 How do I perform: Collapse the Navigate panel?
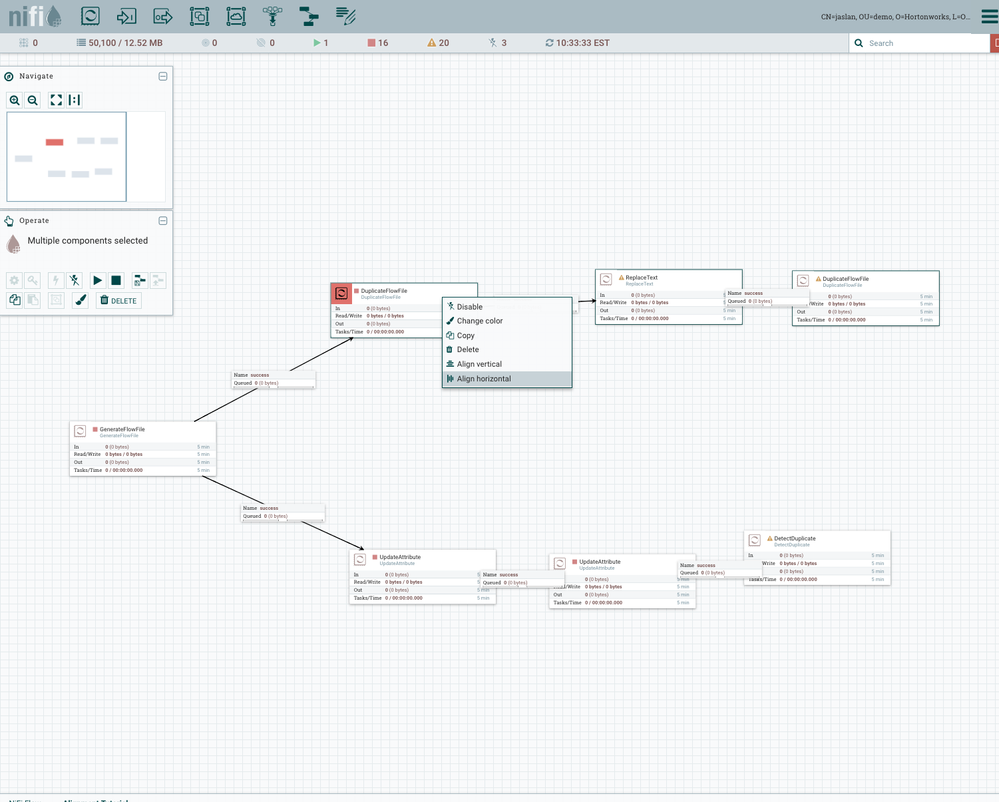point(162,76)
